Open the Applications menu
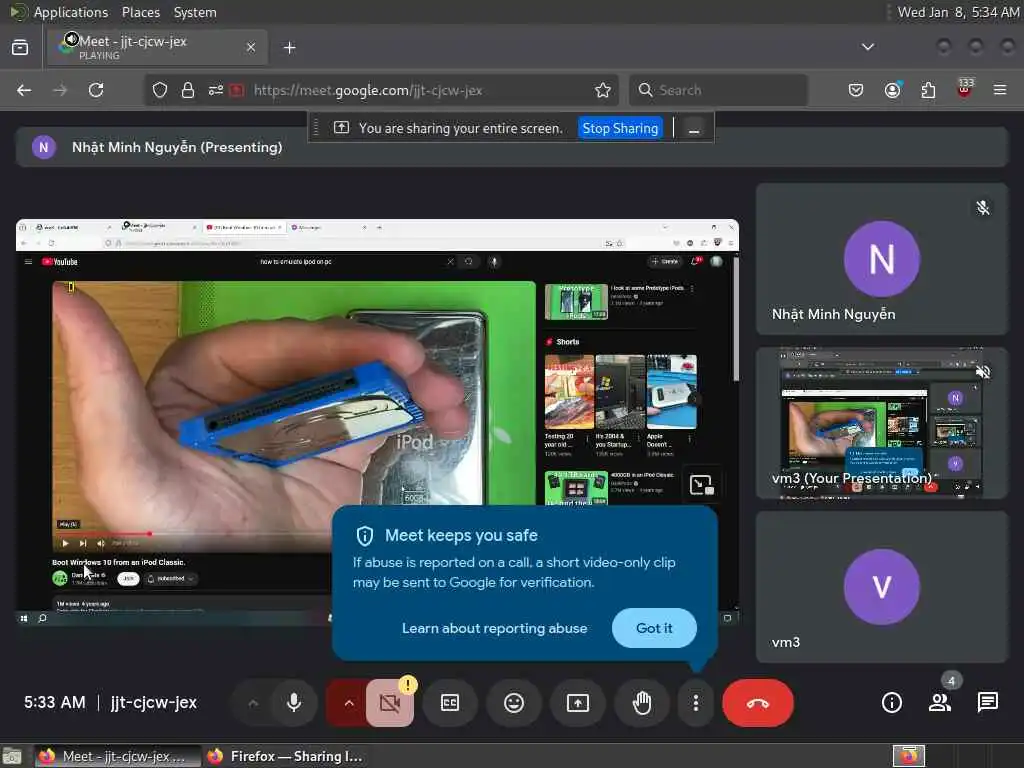The image size is (1024, 768). [71, 12]
